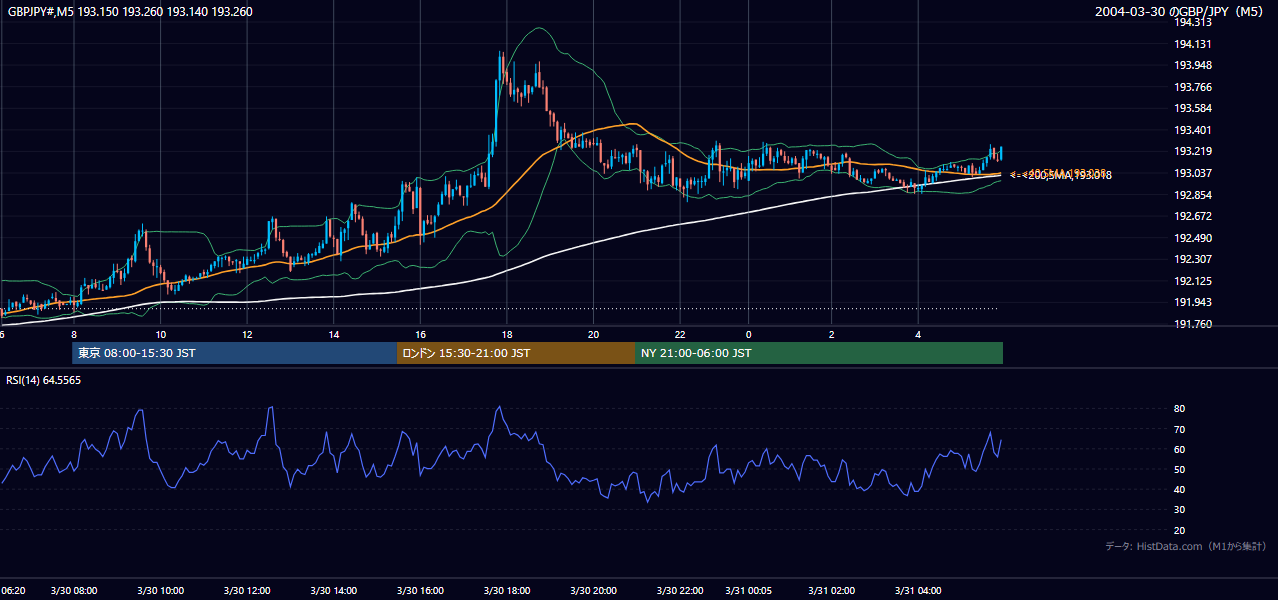Viewport: 1278px width, 600px height.
Task: Click the 3/31 04:00 bottom time label
Action: click(918, 591)
